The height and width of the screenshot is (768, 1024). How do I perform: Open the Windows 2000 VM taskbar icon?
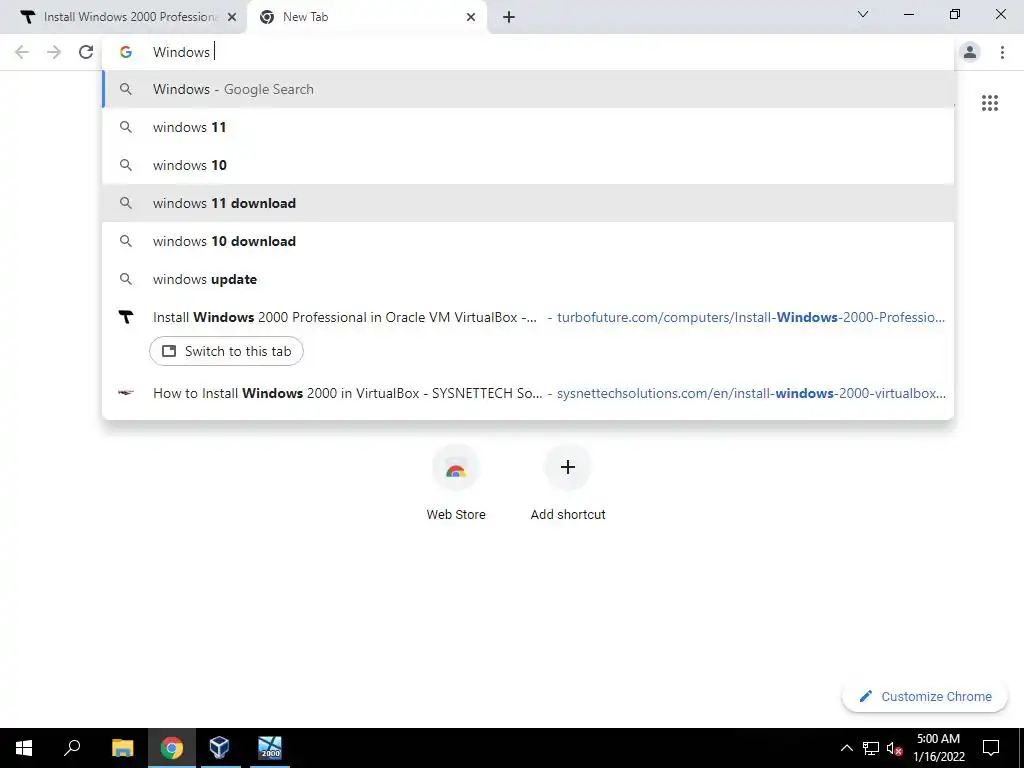[270, 748]
